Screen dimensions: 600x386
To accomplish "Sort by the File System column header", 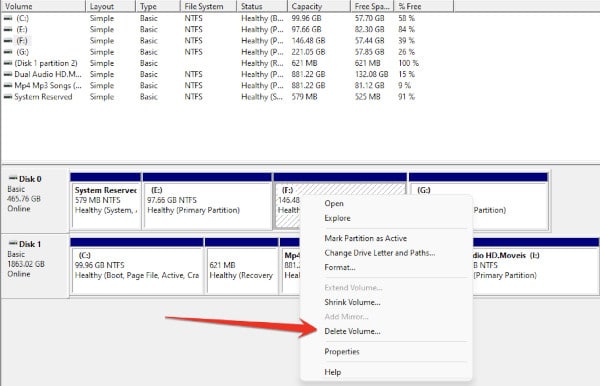I will [209, 6].
